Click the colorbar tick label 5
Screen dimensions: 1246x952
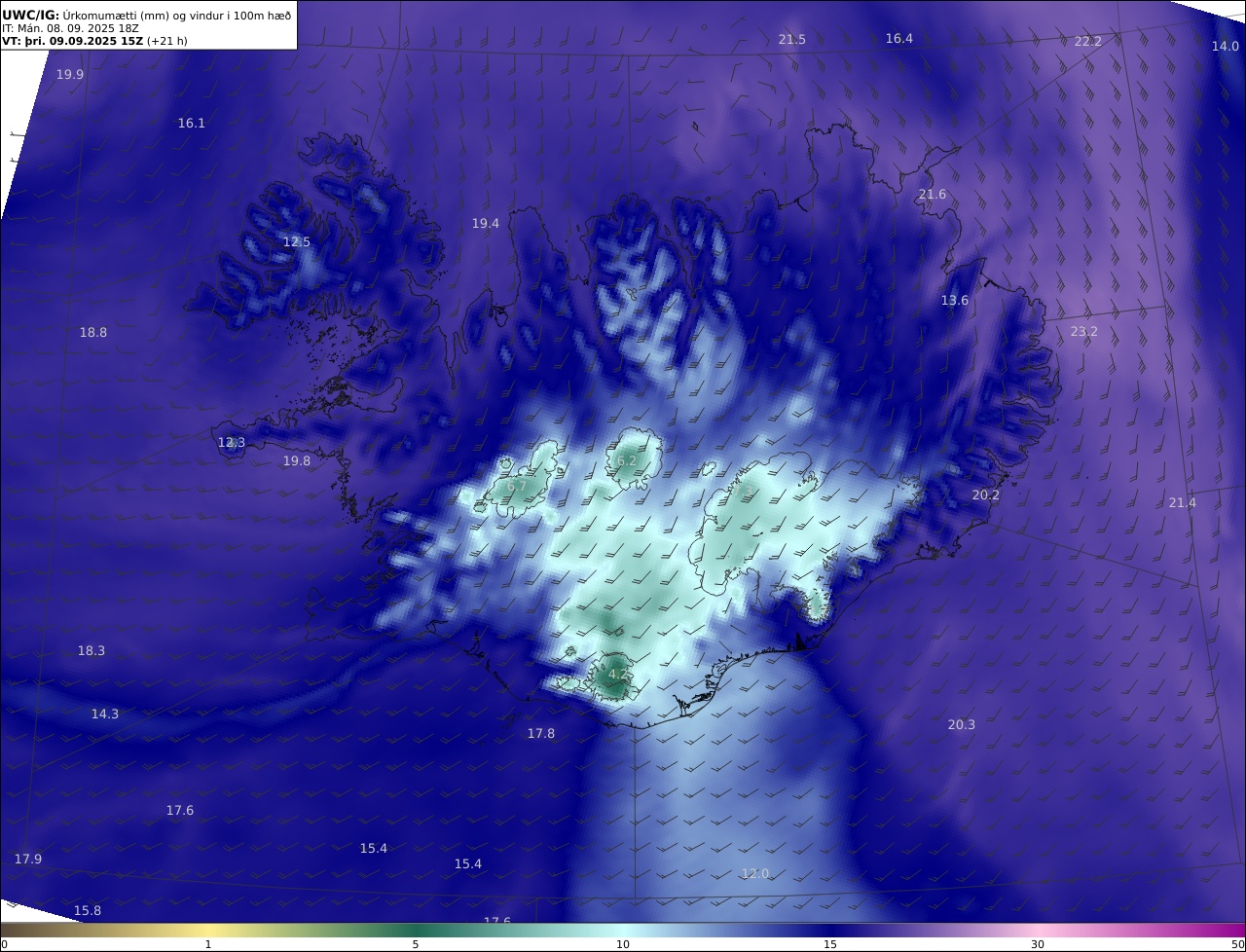416,944
